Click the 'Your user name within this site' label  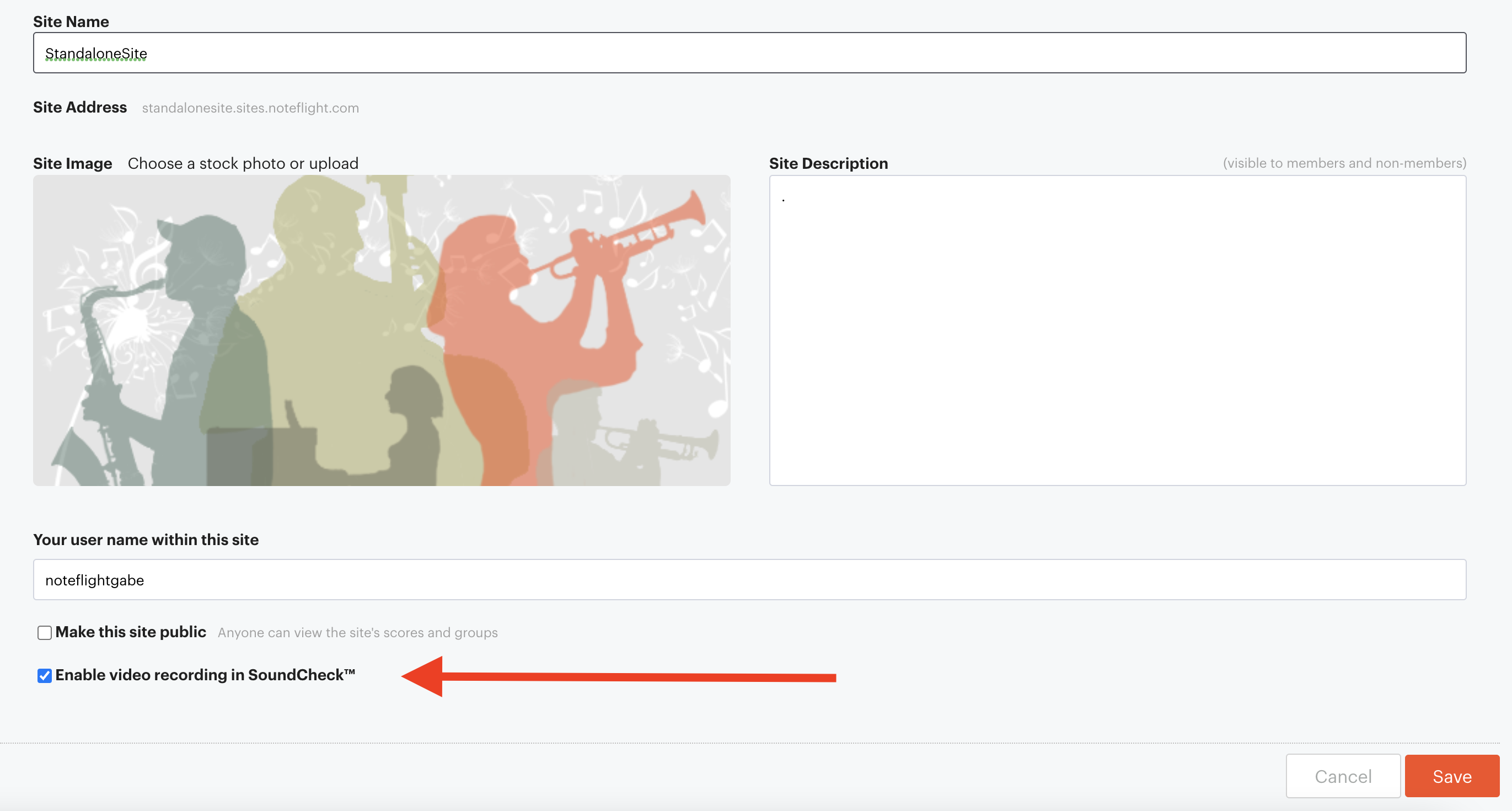[x=146, y=540]
